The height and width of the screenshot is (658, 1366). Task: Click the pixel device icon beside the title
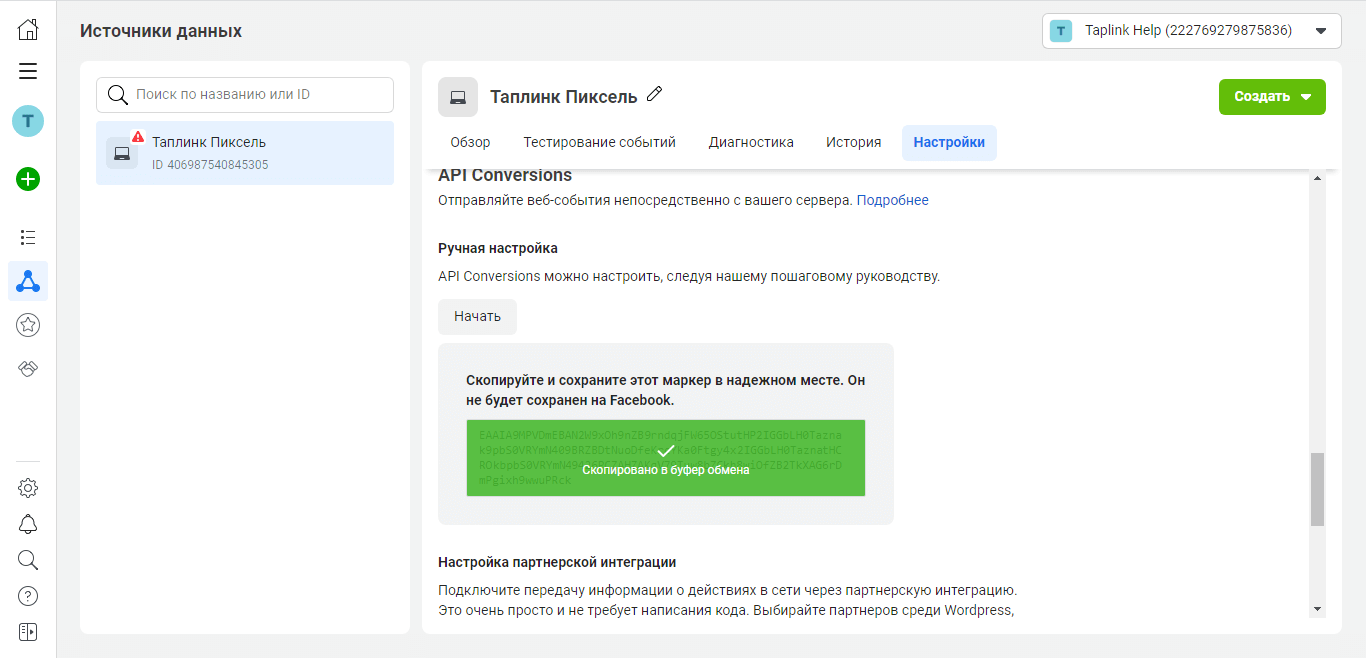(458, 97)
